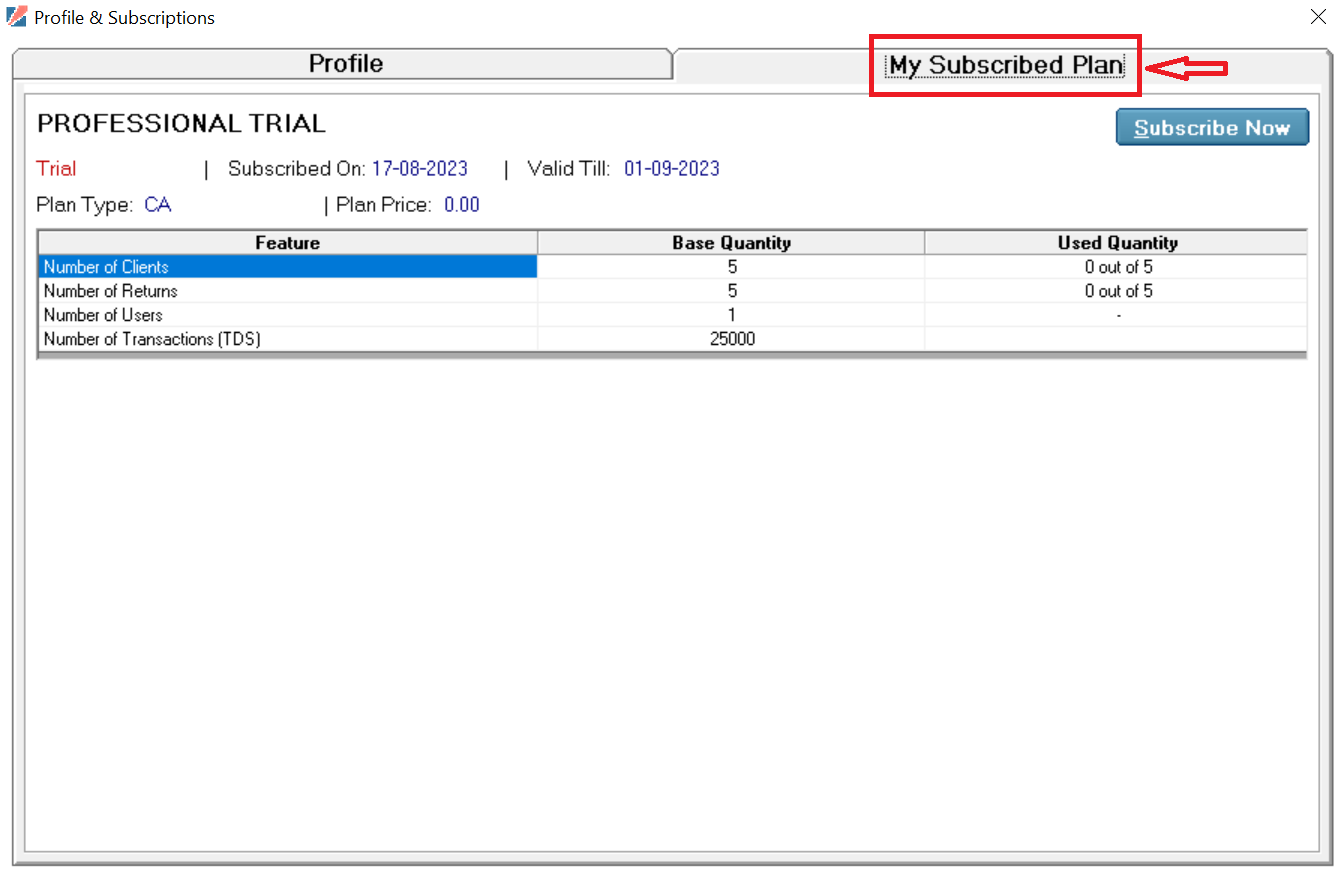This screenshot has height=873, width=1342.
Task: Click the Base Quantity column header
Action: (x=731, y=243)
